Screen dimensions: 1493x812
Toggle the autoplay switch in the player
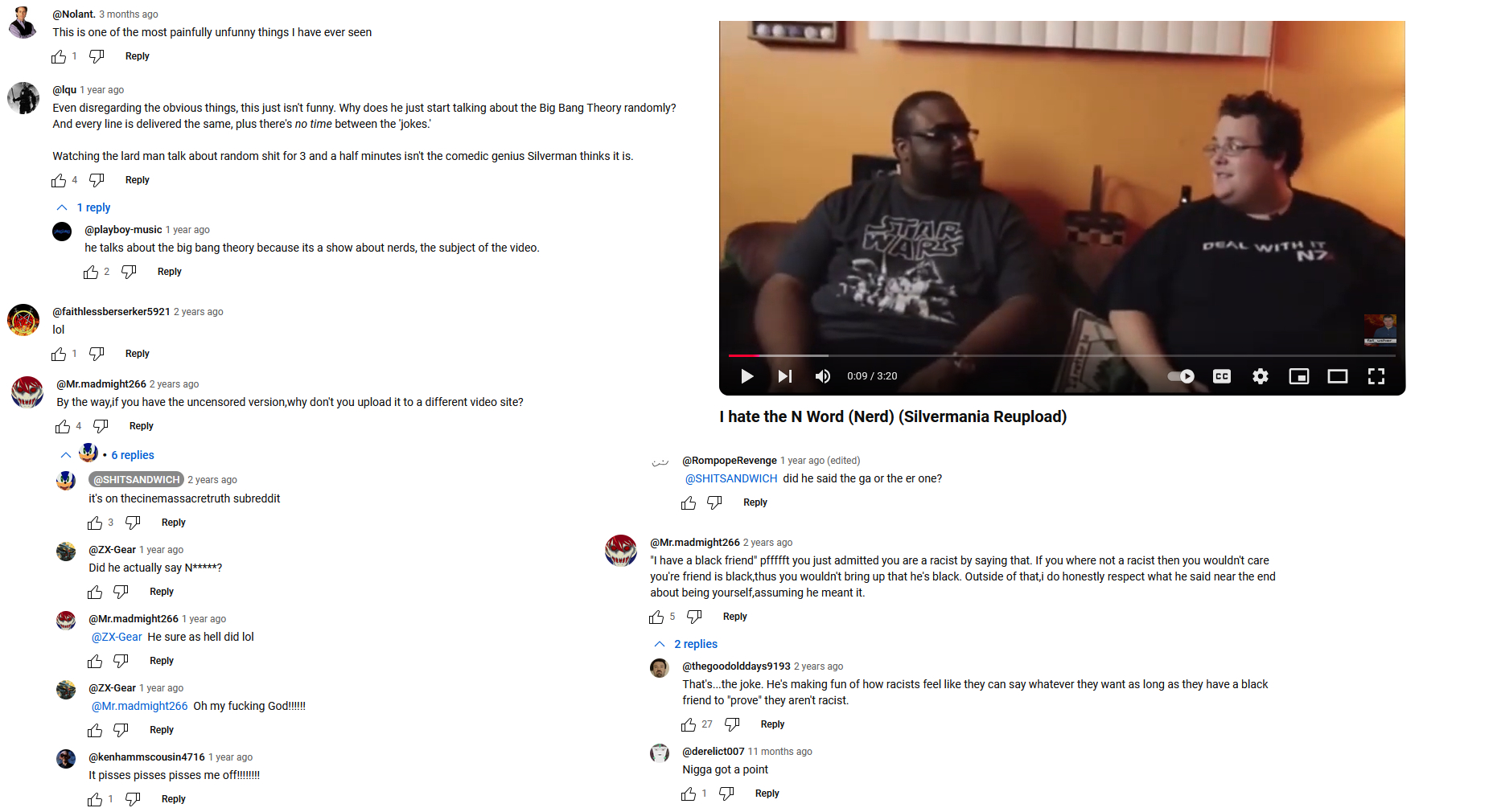(x=1181, y=376)
